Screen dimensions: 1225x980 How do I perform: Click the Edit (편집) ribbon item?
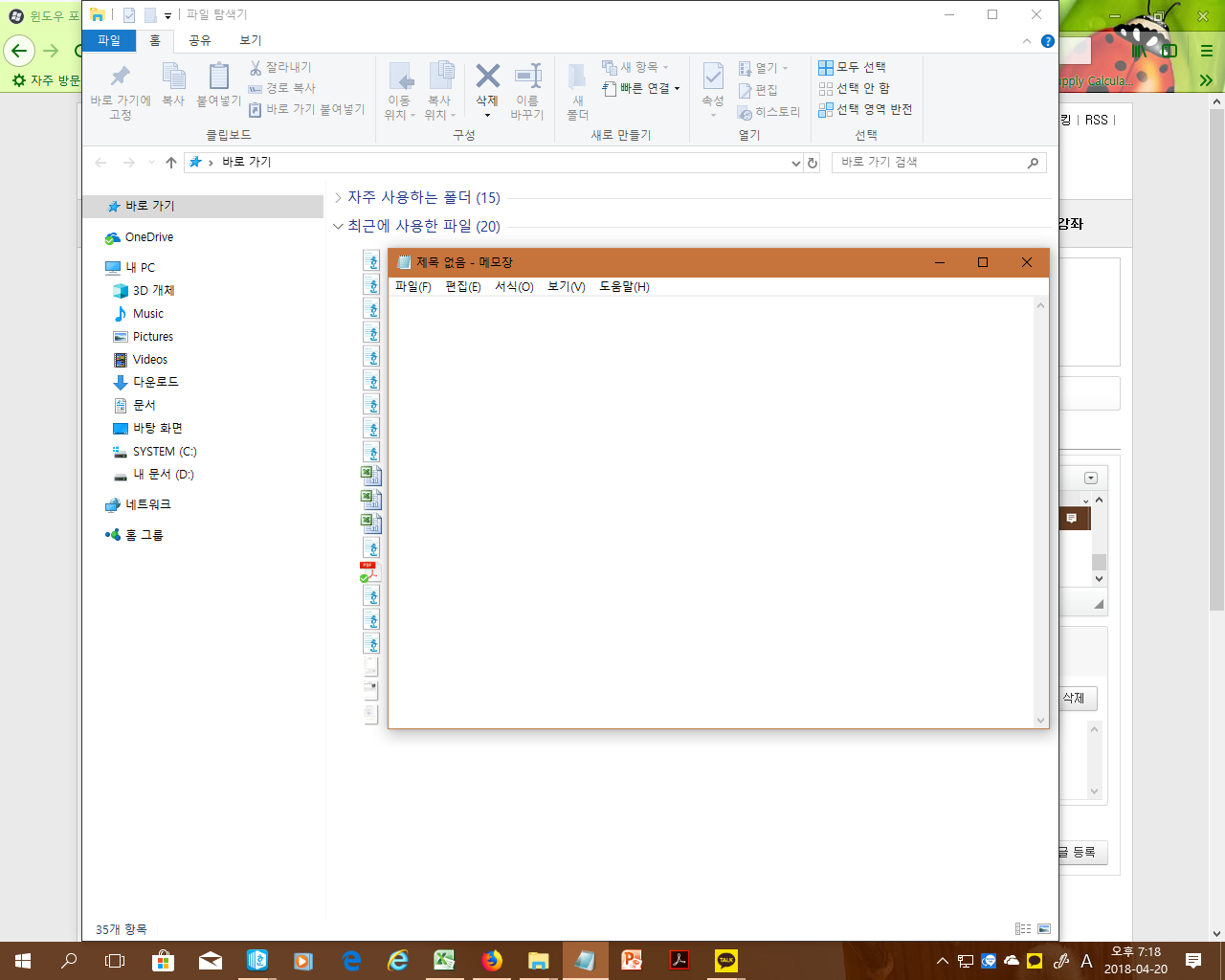(x=758, y=90)
